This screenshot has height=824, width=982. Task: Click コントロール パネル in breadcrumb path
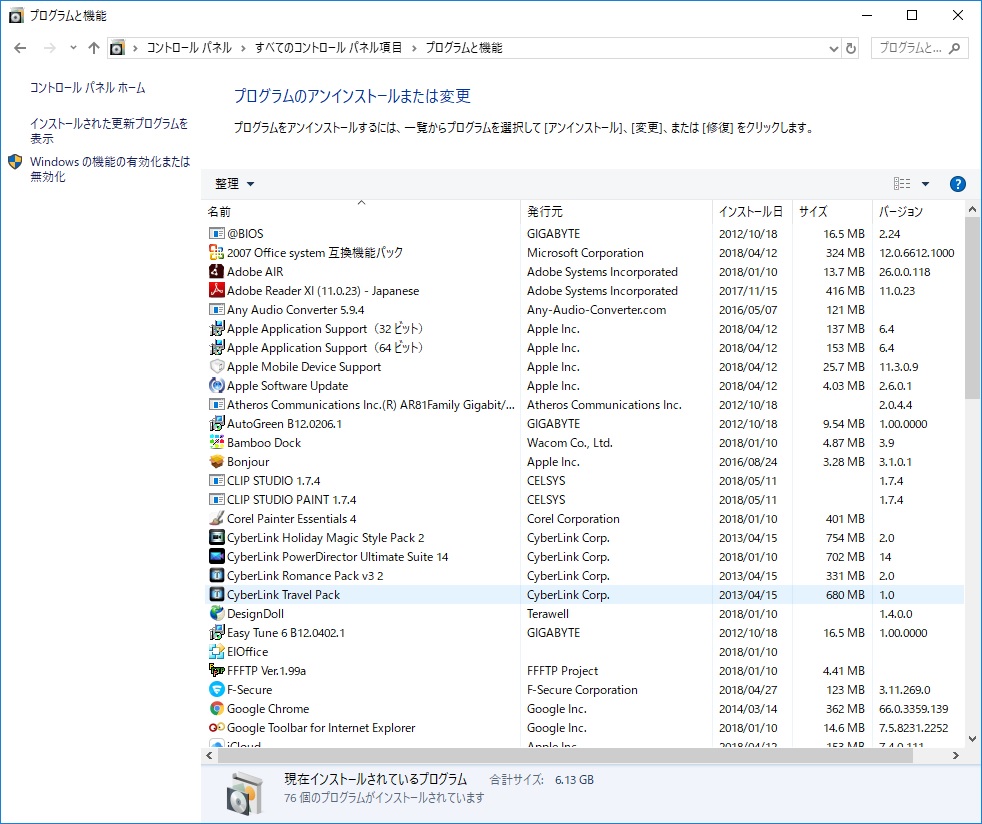189,48
